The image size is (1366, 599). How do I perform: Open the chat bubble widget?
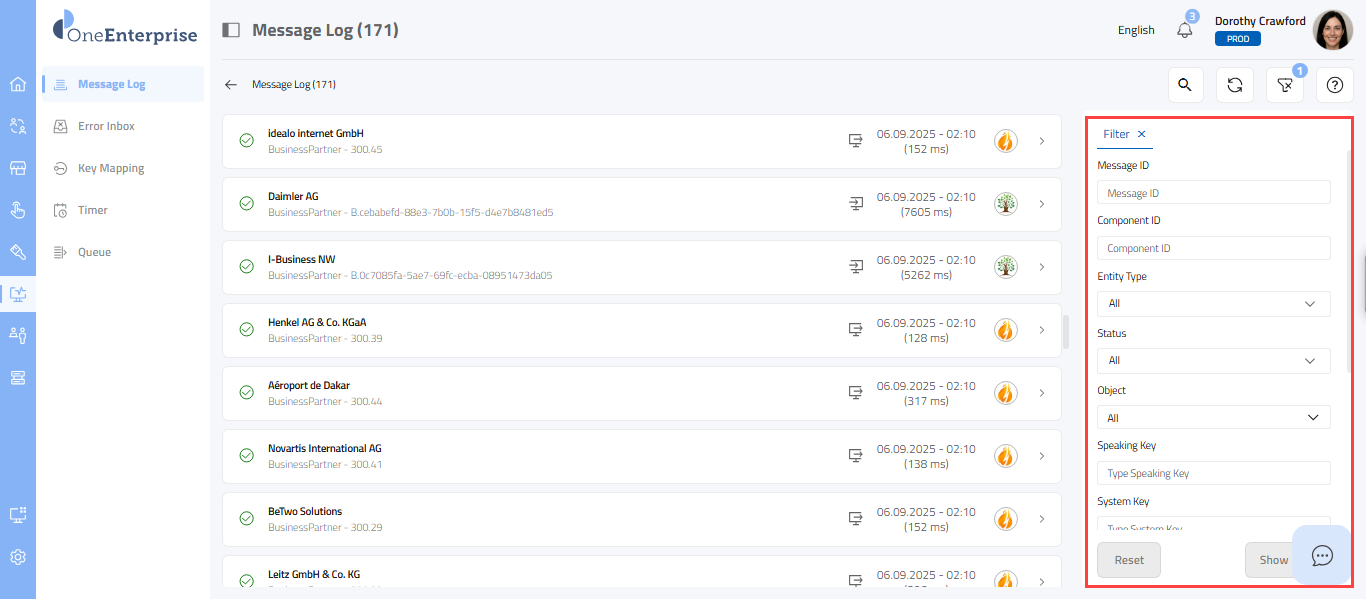coord(1322,555)
